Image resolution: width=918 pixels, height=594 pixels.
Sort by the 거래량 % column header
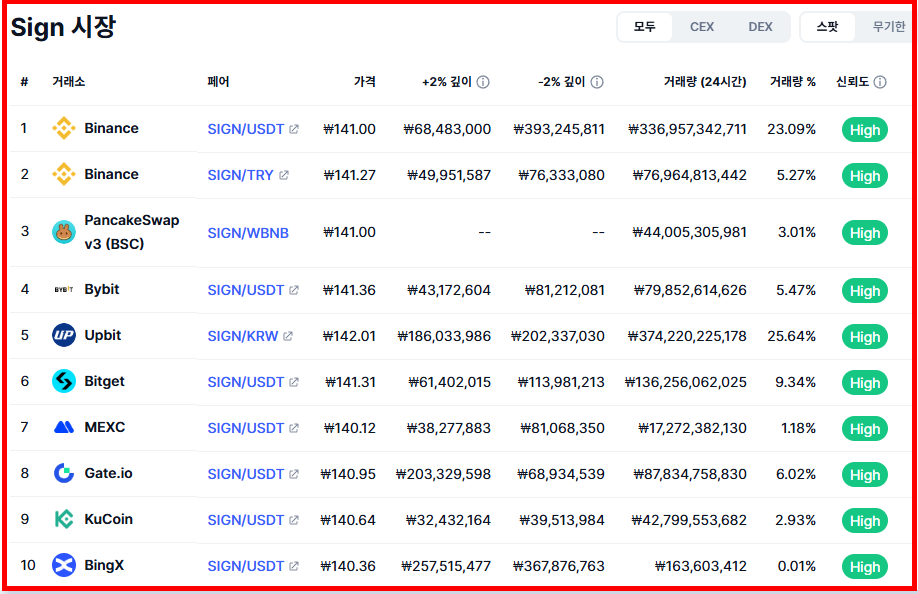click(793, 82)
